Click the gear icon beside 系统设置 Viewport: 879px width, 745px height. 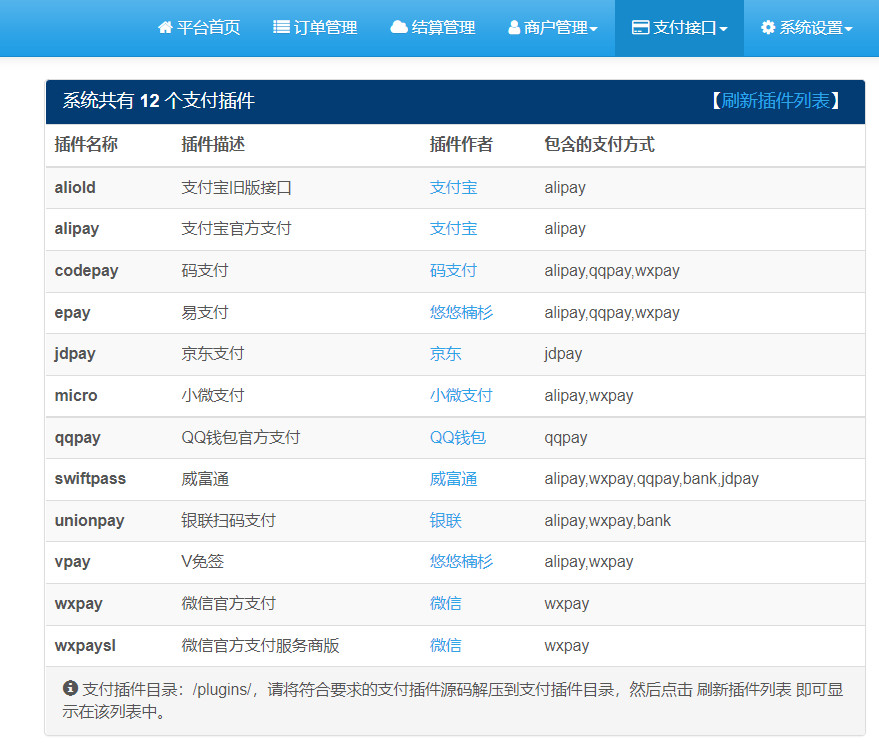point(767,27)
